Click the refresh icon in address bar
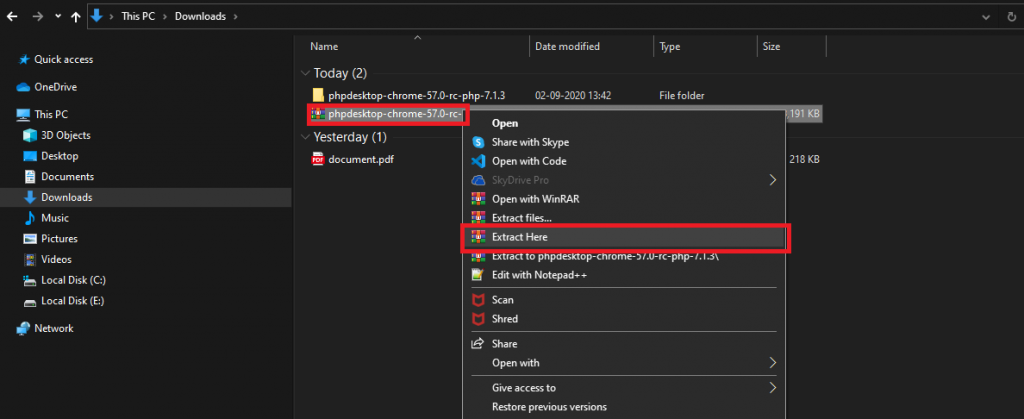Viewport: 1024px width, 419px height. coord(1010,17)
